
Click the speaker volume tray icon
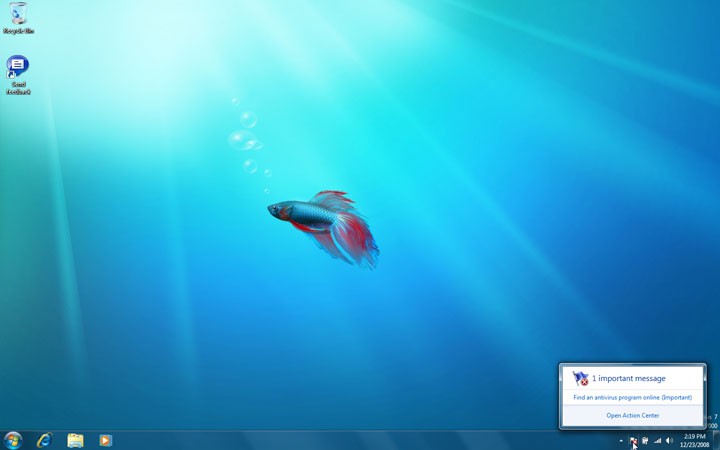(669, 441)
